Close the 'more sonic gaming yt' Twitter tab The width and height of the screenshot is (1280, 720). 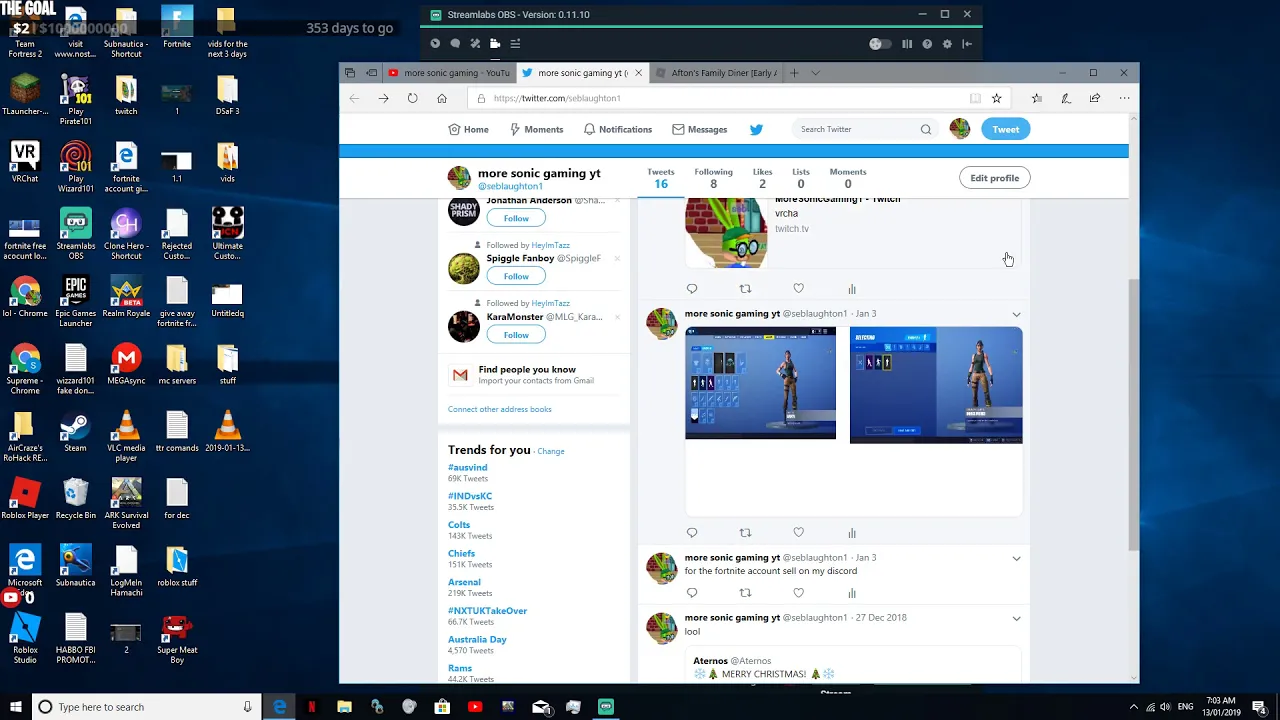tap(638, 72)
